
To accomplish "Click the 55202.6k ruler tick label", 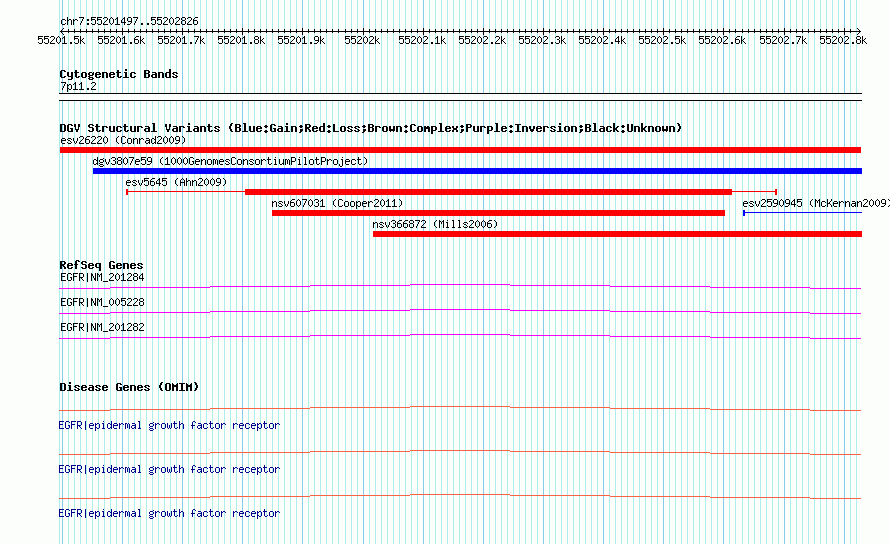I will point(723,40).
